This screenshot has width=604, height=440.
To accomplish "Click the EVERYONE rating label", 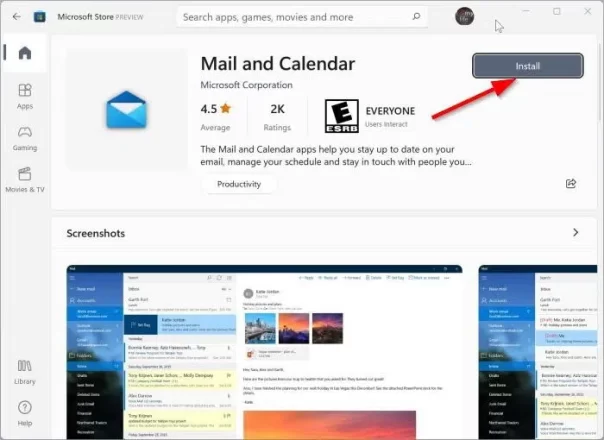I will [x=390, y=111].
